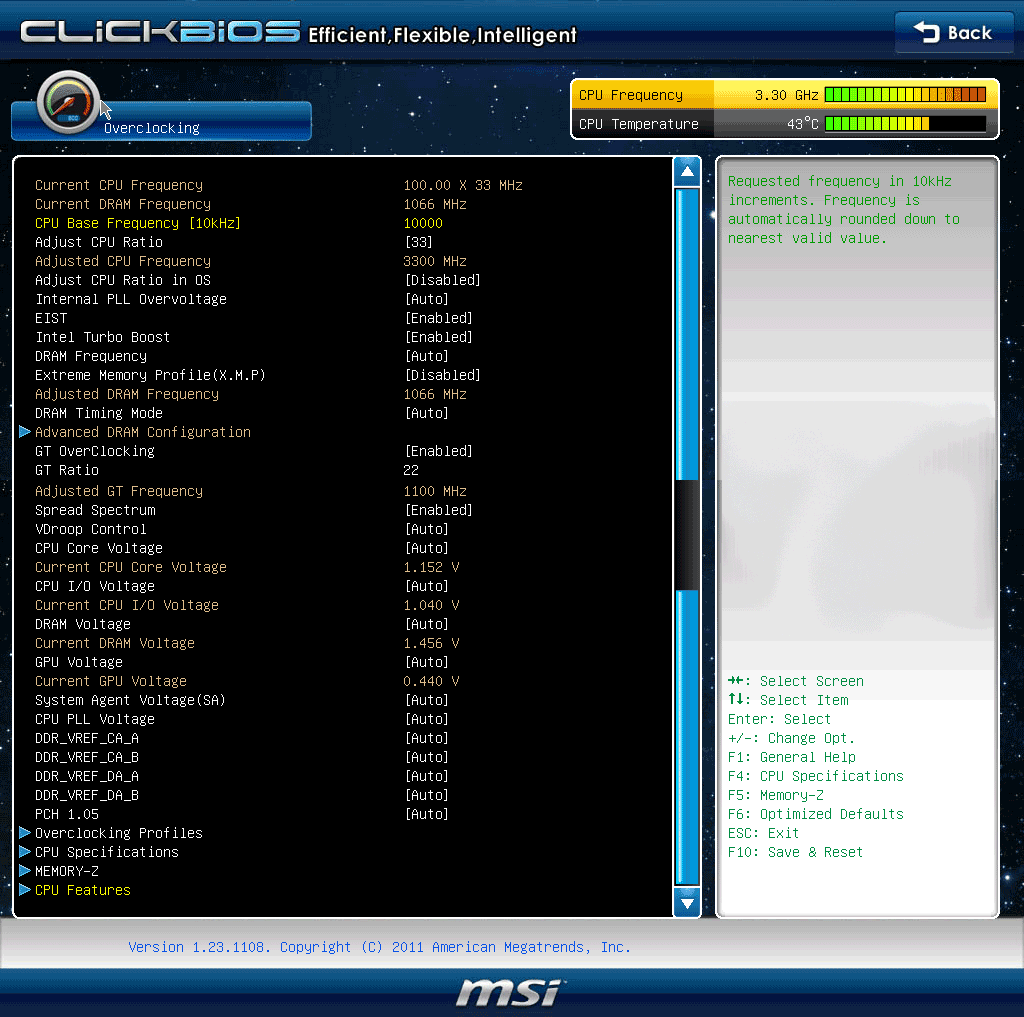Change the DRAM Voltage [Auto] setting
Image resolution: width=1024 pixels, height=1017 pixels.
pos(426,624)
